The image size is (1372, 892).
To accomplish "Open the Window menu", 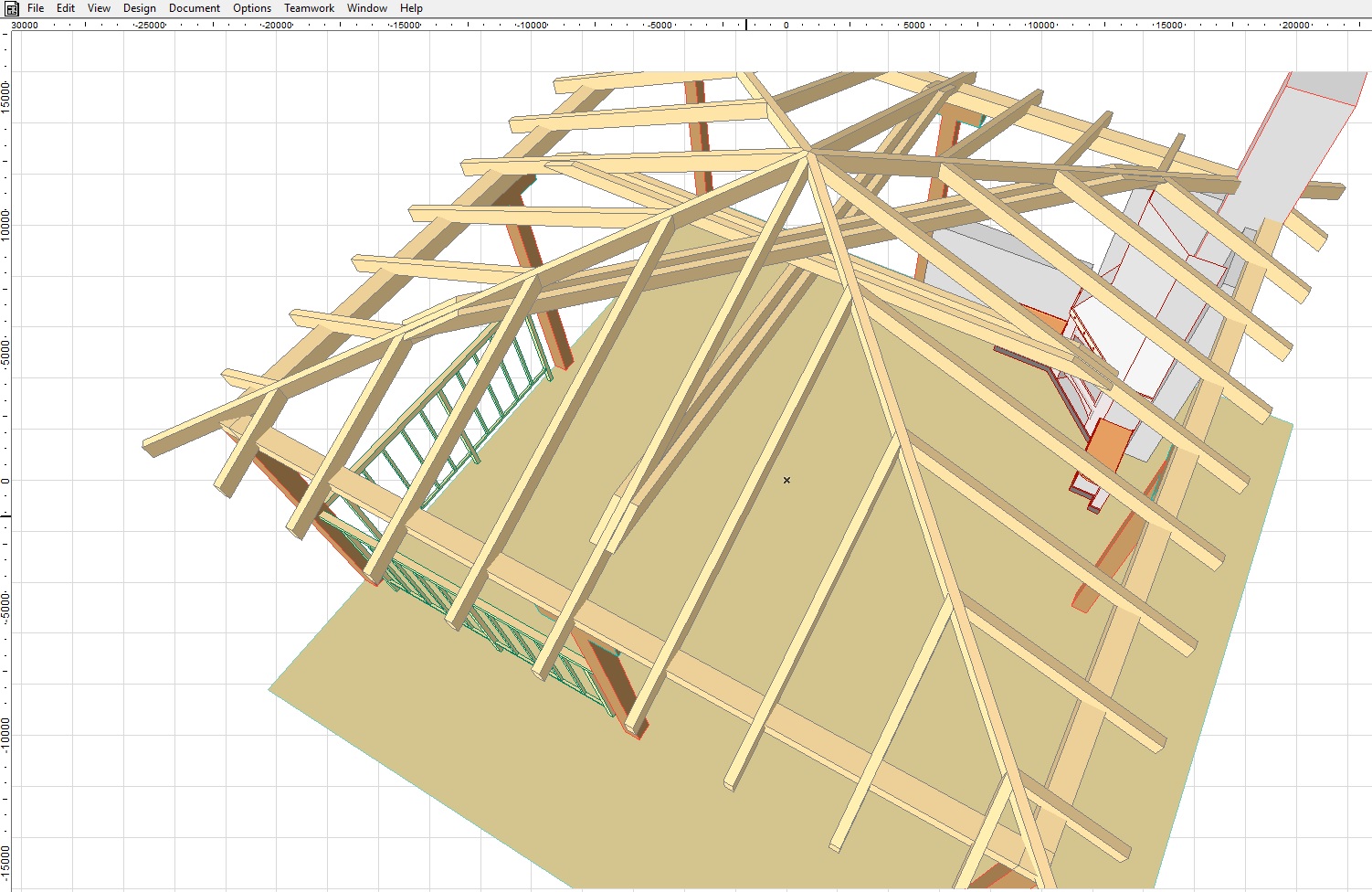I will pyautogui.click(x=367, y=8).
